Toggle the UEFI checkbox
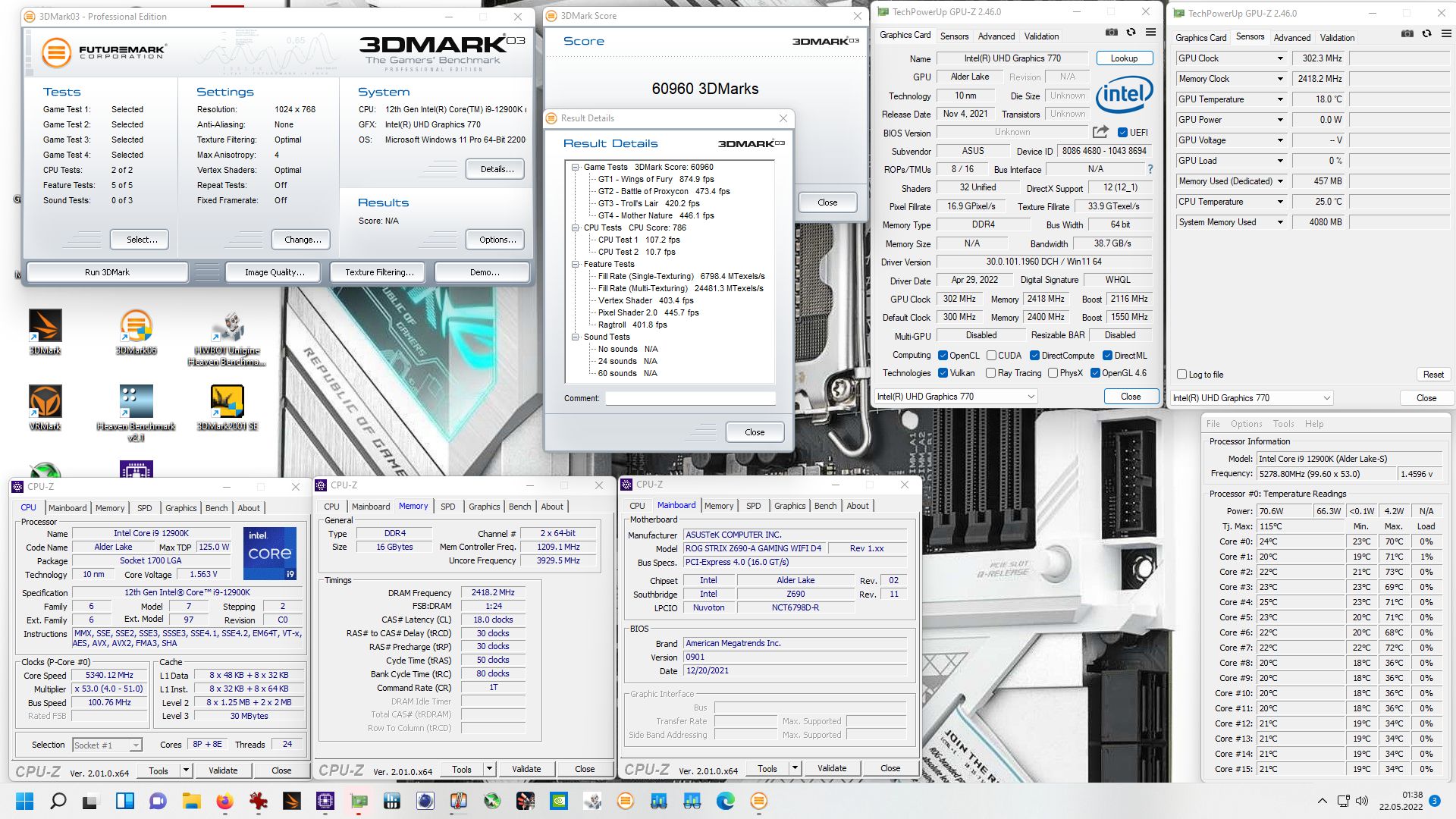The height and width of the screenshot is (819, 1456). tap(1122, 133)
